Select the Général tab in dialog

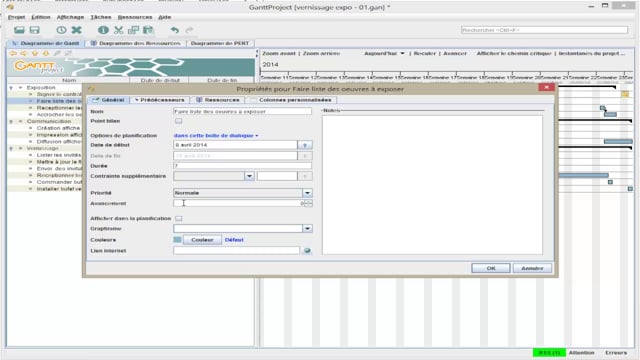(108, 100)
